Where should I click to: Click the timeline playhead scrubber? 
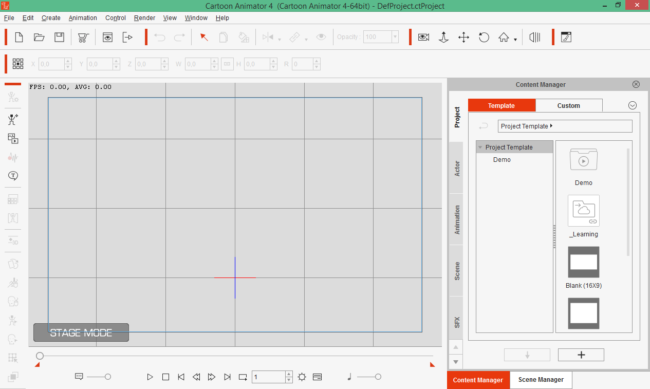click(x=40, y=356)
